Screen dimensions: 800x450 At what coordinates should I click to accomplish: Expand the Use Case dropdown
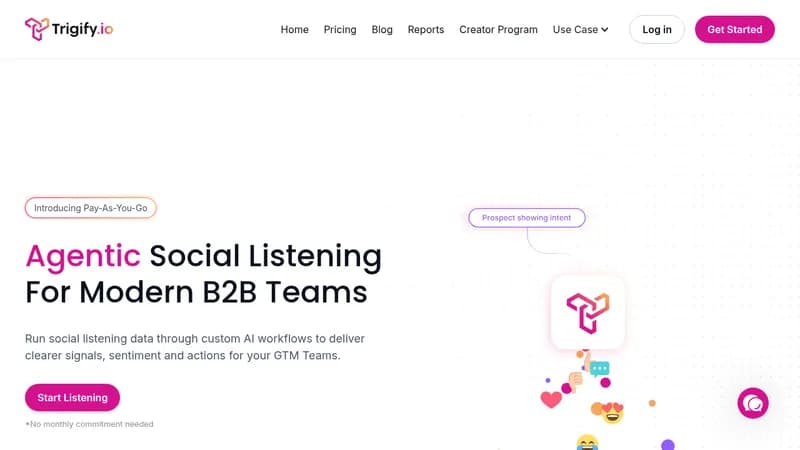580,30
